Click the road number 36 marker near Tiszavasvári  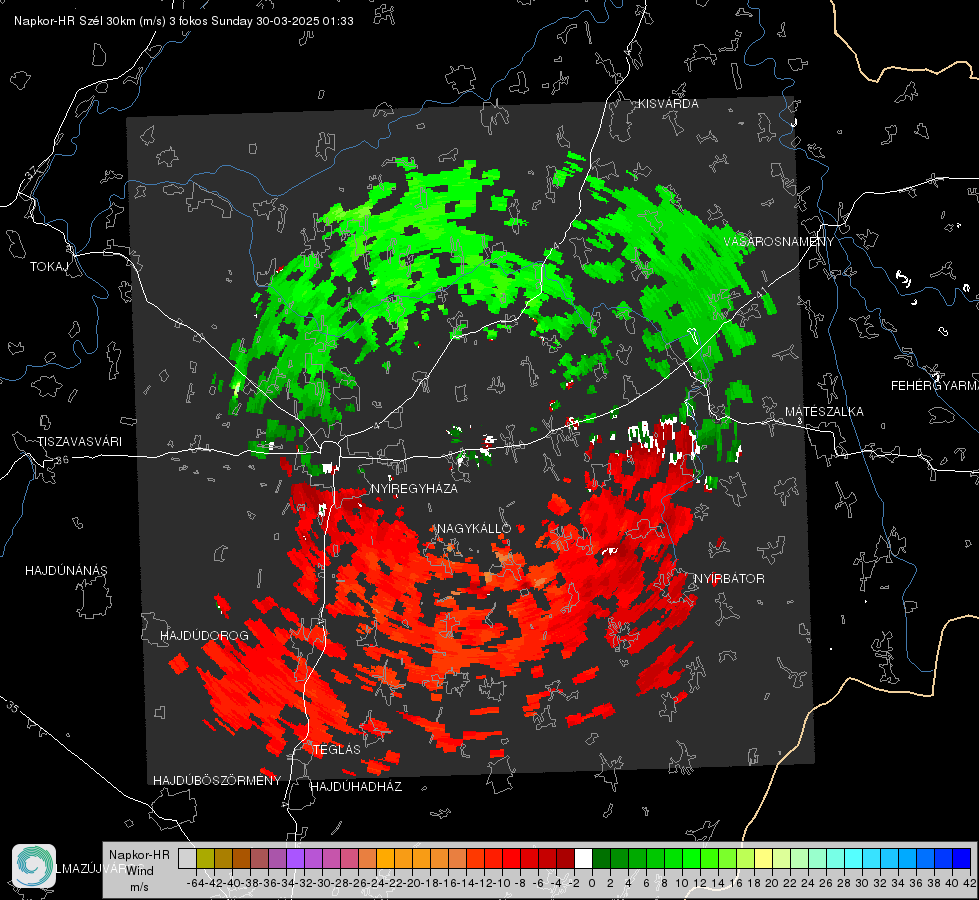62,460
